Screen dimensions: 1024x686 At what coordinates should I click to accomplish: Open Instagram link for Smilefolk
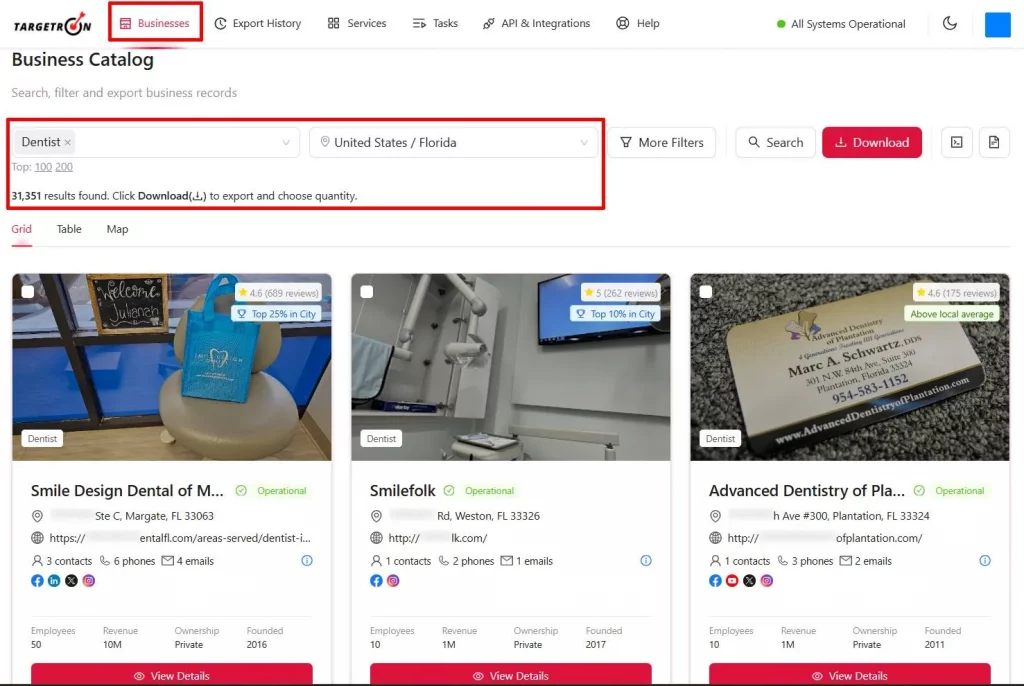[x=393, y=581]
